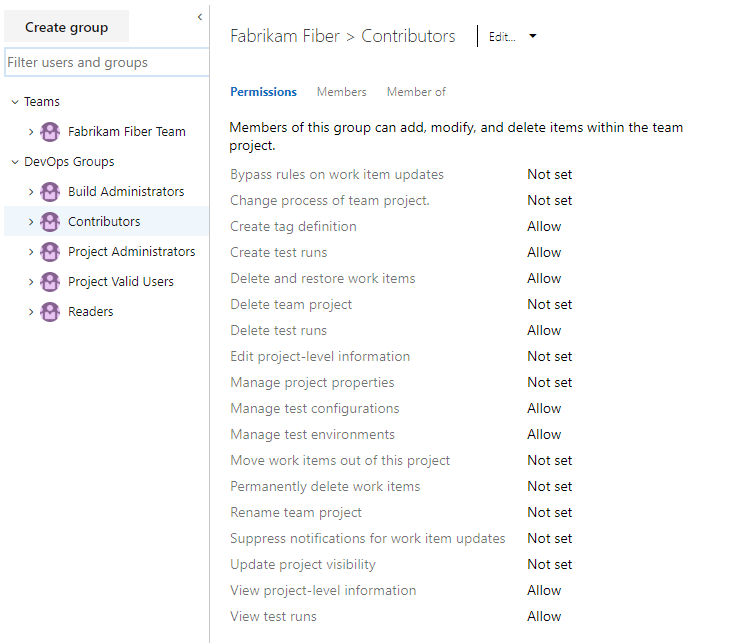Image resolution: width=740 pixels, height=643 pixels.
Task: Click the Create group button
Action: coord(67,27)
